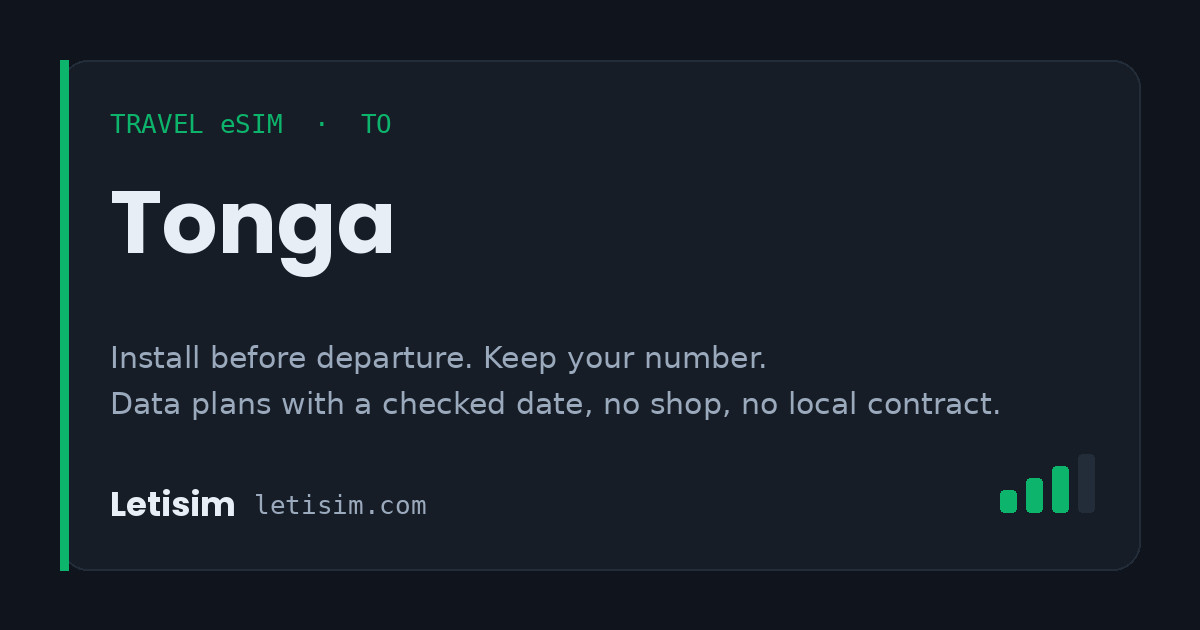Click the Letisim brand name
The width and height of the screenshot is (1200, 630).
pyautogui.click(x=172, y=505)
